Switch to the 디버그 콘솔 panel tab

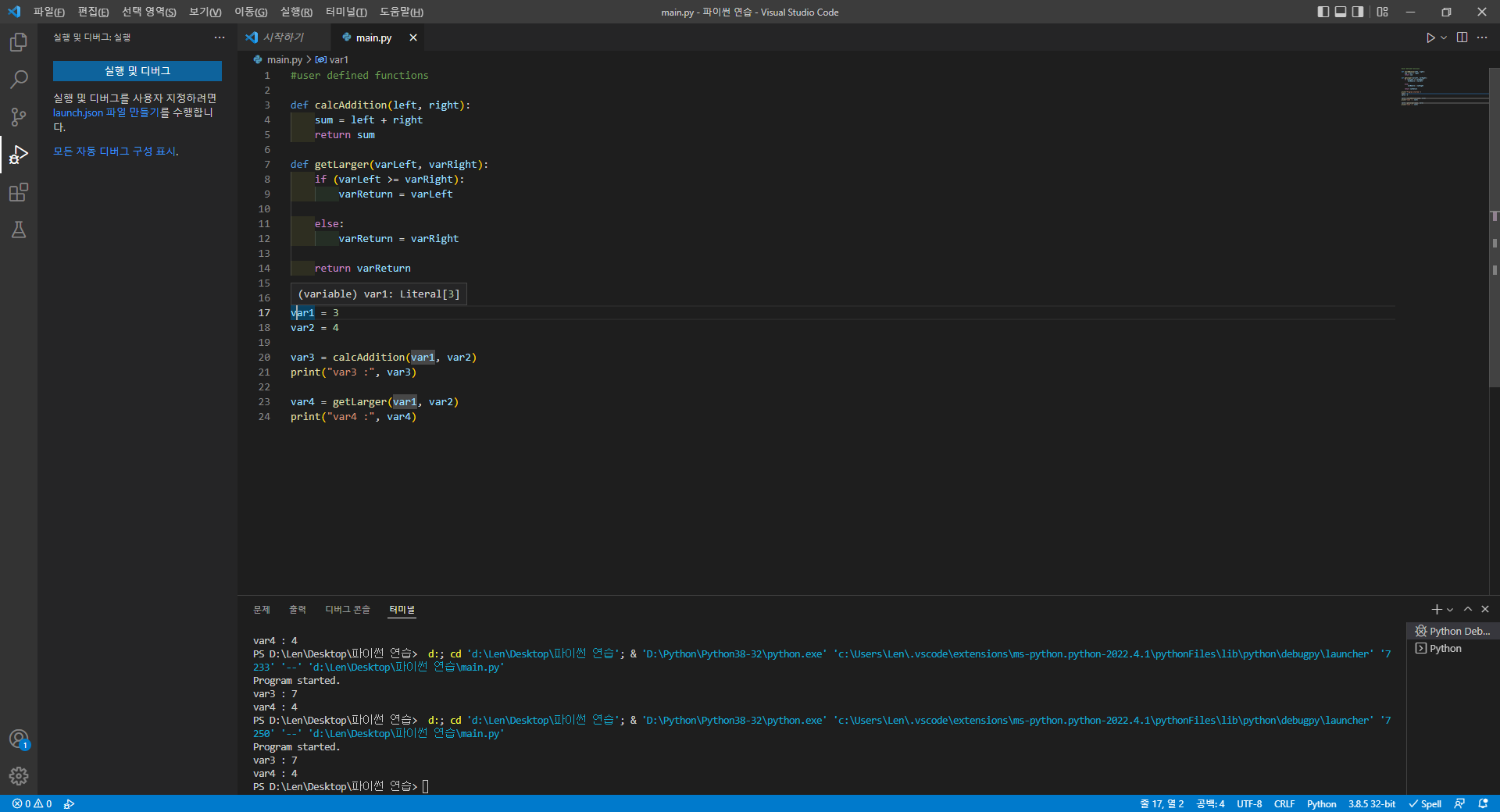tap(348, 609)
